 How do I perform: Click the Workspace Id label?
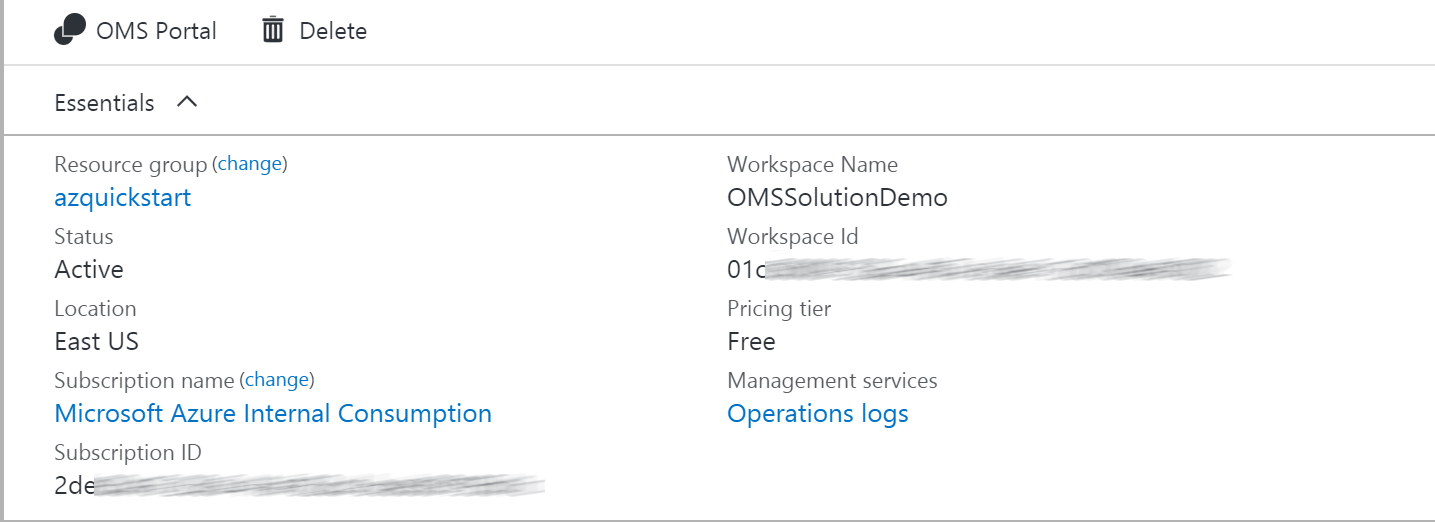point(793,237)
